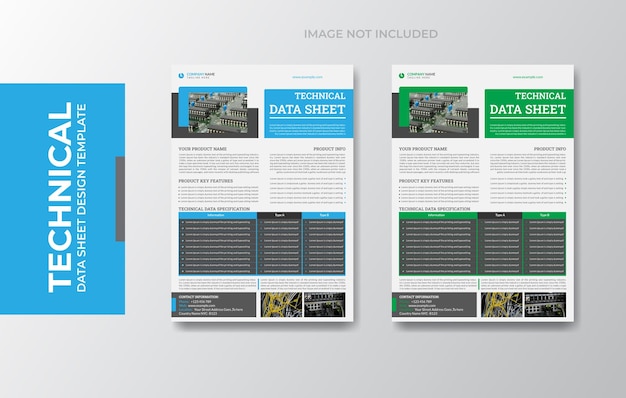Click the Image Not Included caption

pos(371,34)
